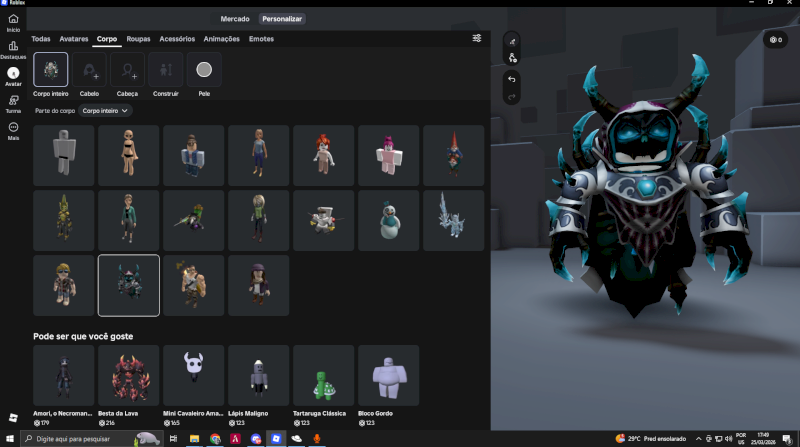This screenshot has height=447, width=800.
Task: Open Task View on the taskbar
Action: tap(173, 439)
